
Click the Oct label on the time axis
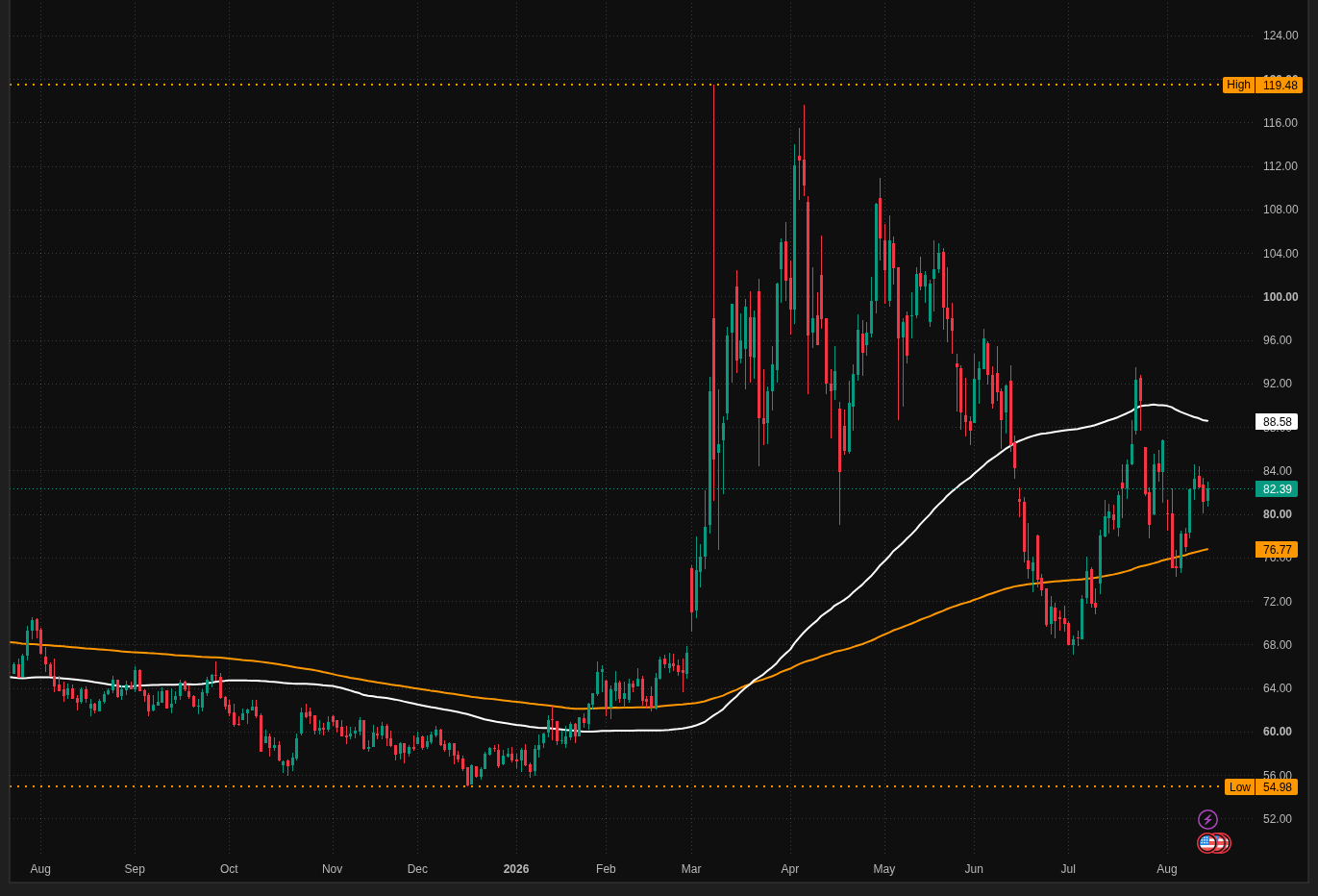tap(229, 869)
